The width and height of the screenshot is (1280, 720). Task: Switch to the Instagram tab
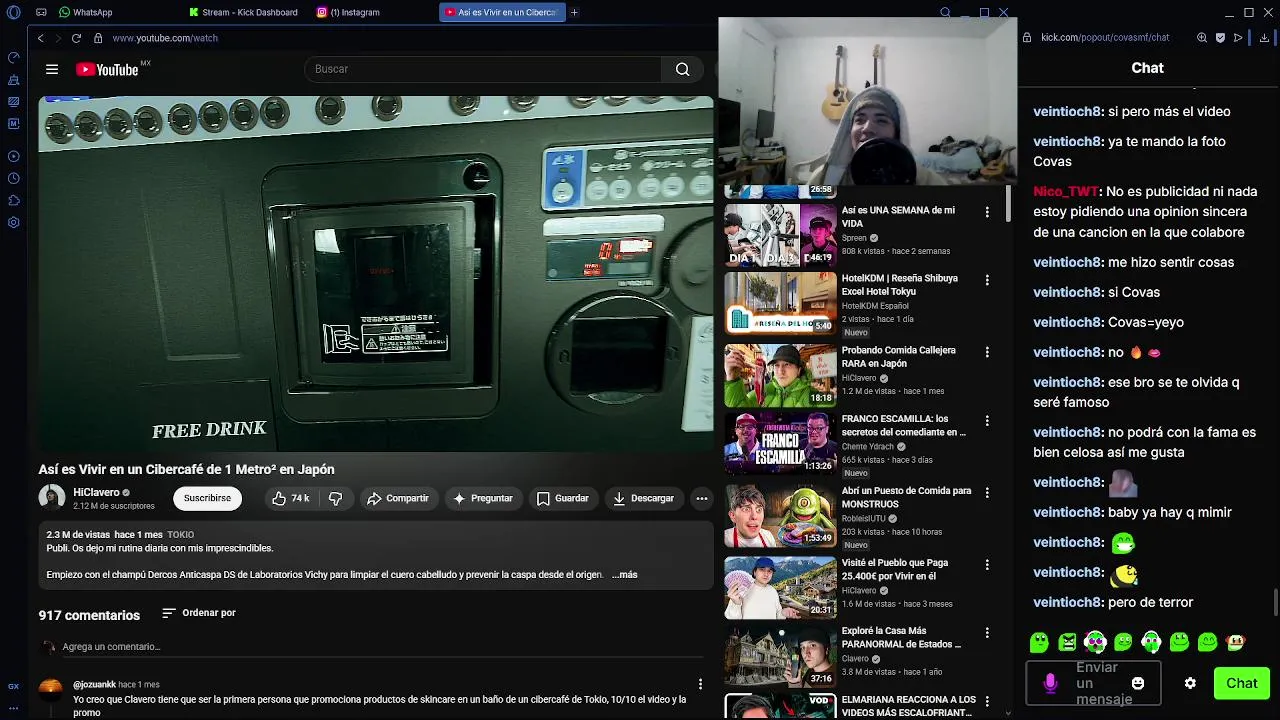point(350,12)
